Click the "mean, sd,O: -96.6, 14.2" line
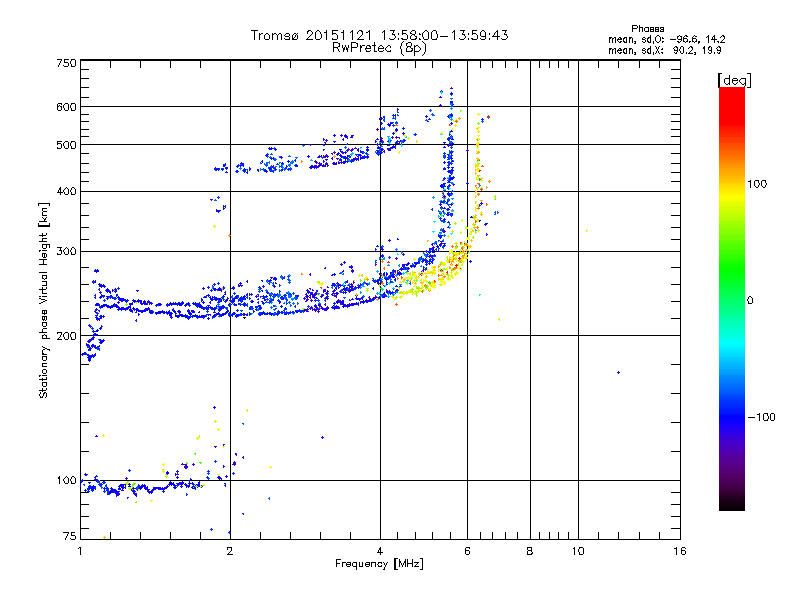Screen dimensions: 800x600 click(x=666, y=39)
